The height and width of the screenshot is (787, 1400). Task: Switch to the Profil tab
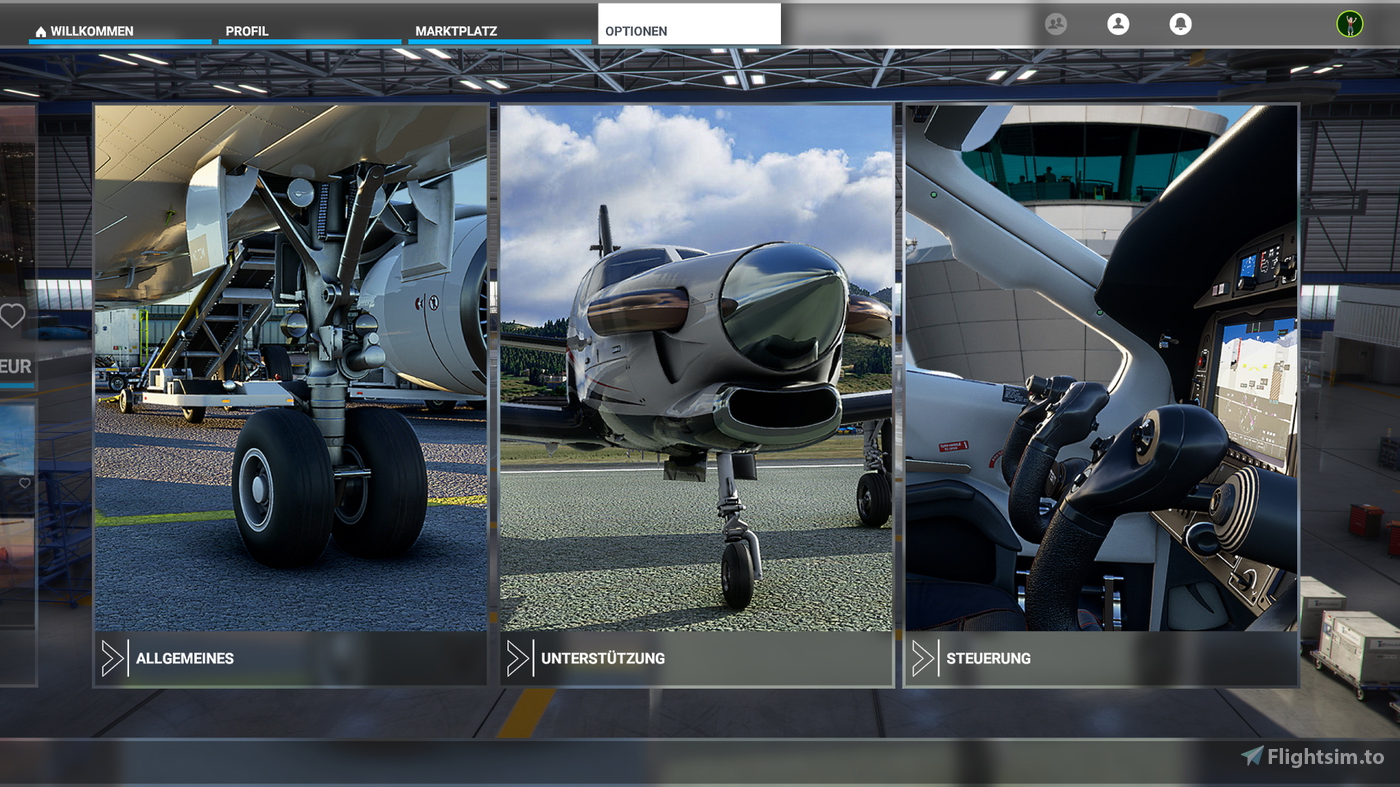248,30
